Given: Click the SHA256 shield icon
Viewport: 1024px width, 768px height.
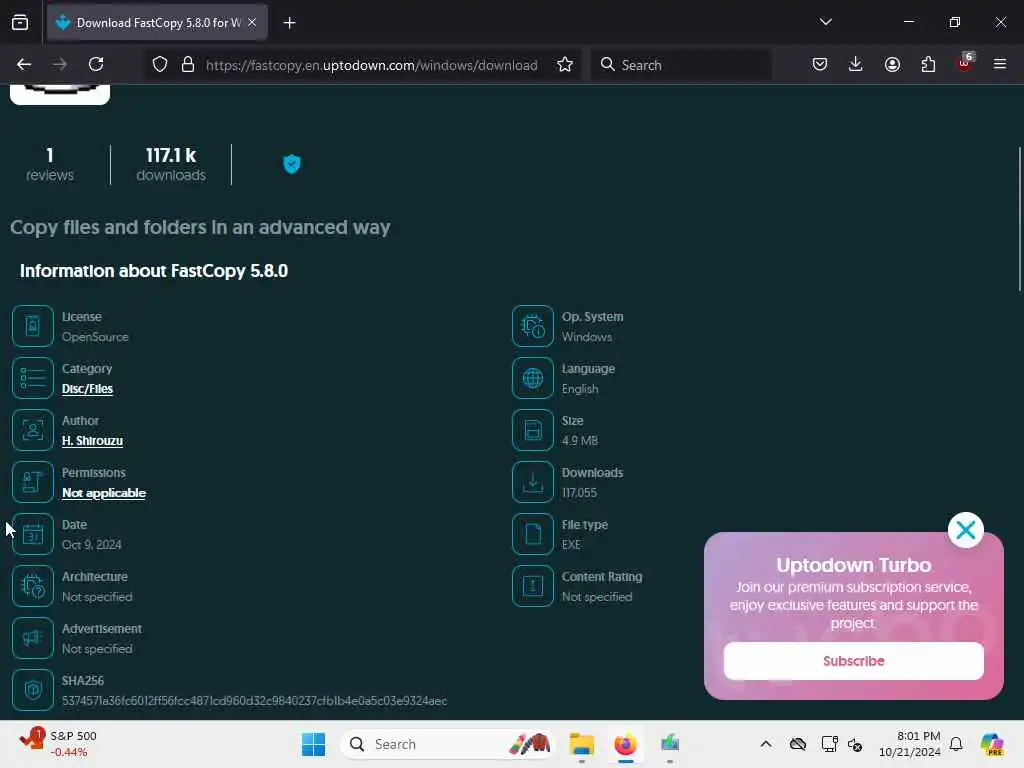Looking at the screenshot, I should 33,690.
